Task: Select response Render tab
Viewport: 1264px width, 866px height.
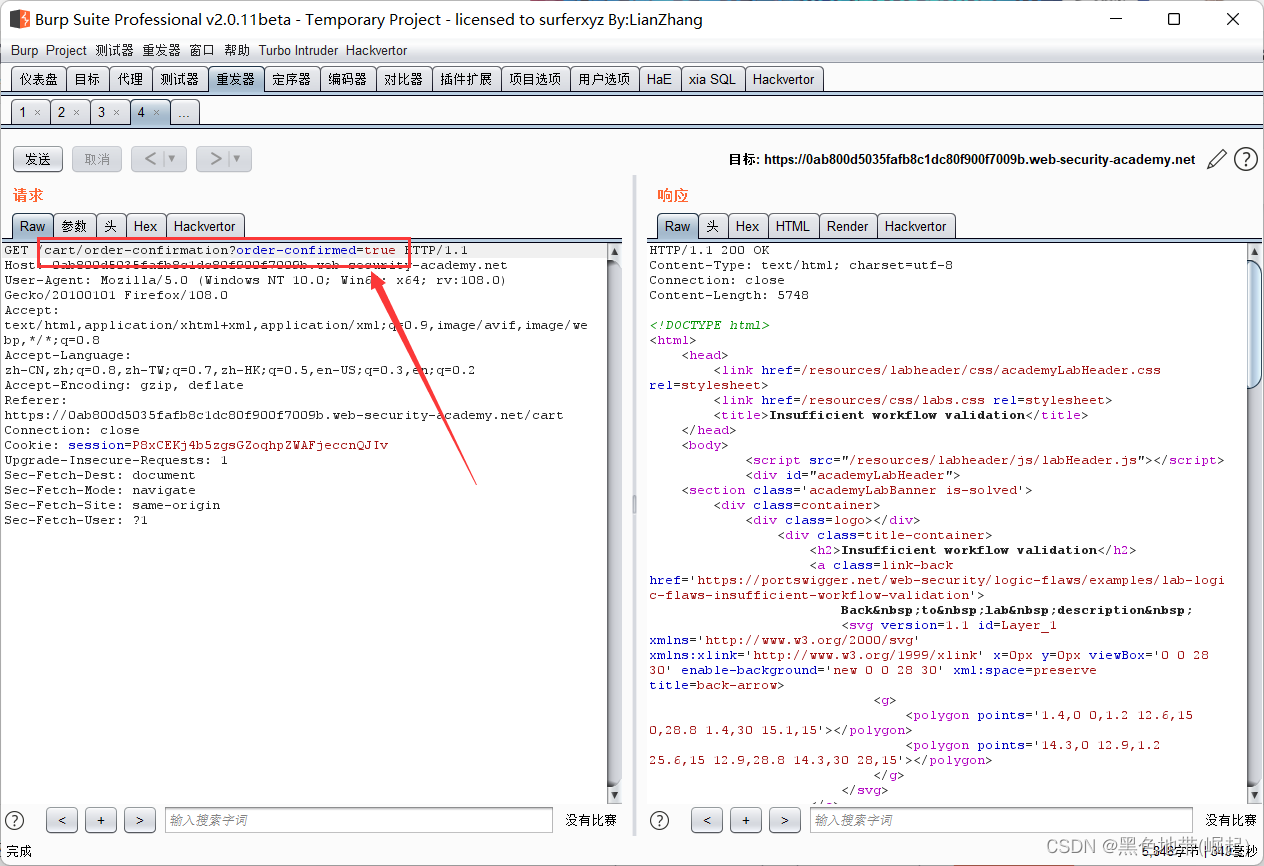Action: pos(847,226)
